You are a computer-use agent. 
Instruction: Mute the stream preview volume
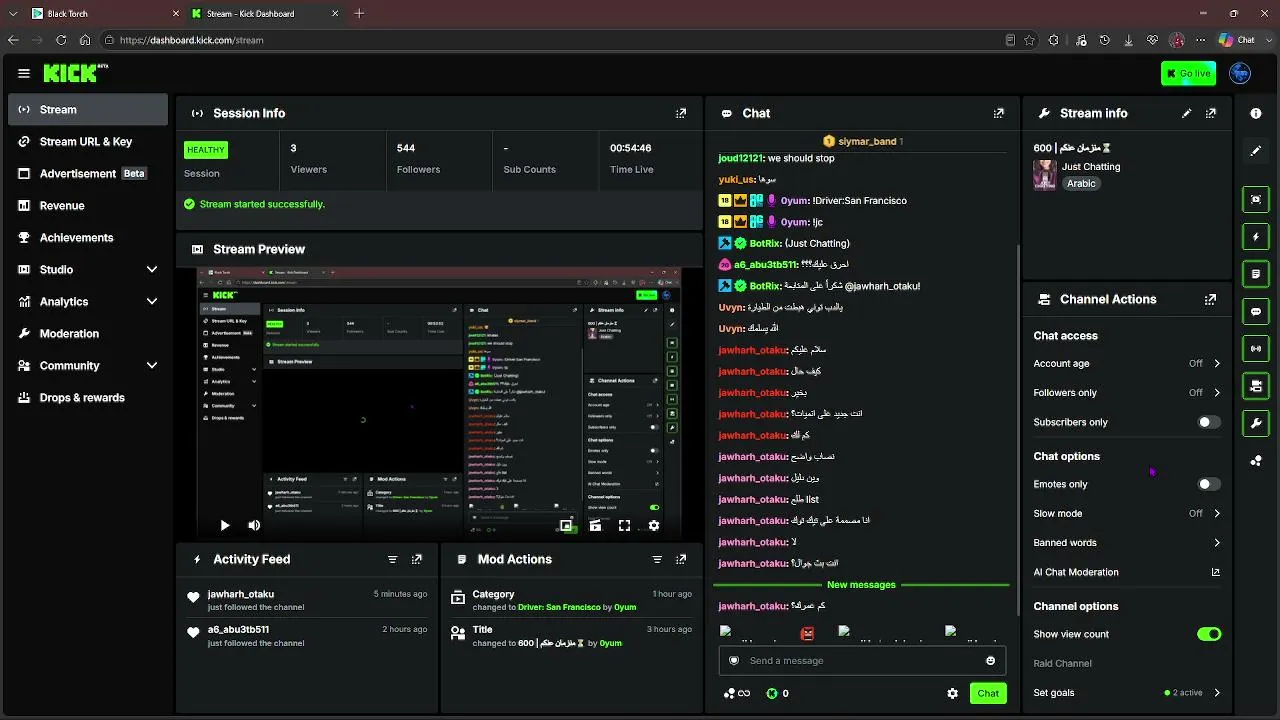point(254,525)
